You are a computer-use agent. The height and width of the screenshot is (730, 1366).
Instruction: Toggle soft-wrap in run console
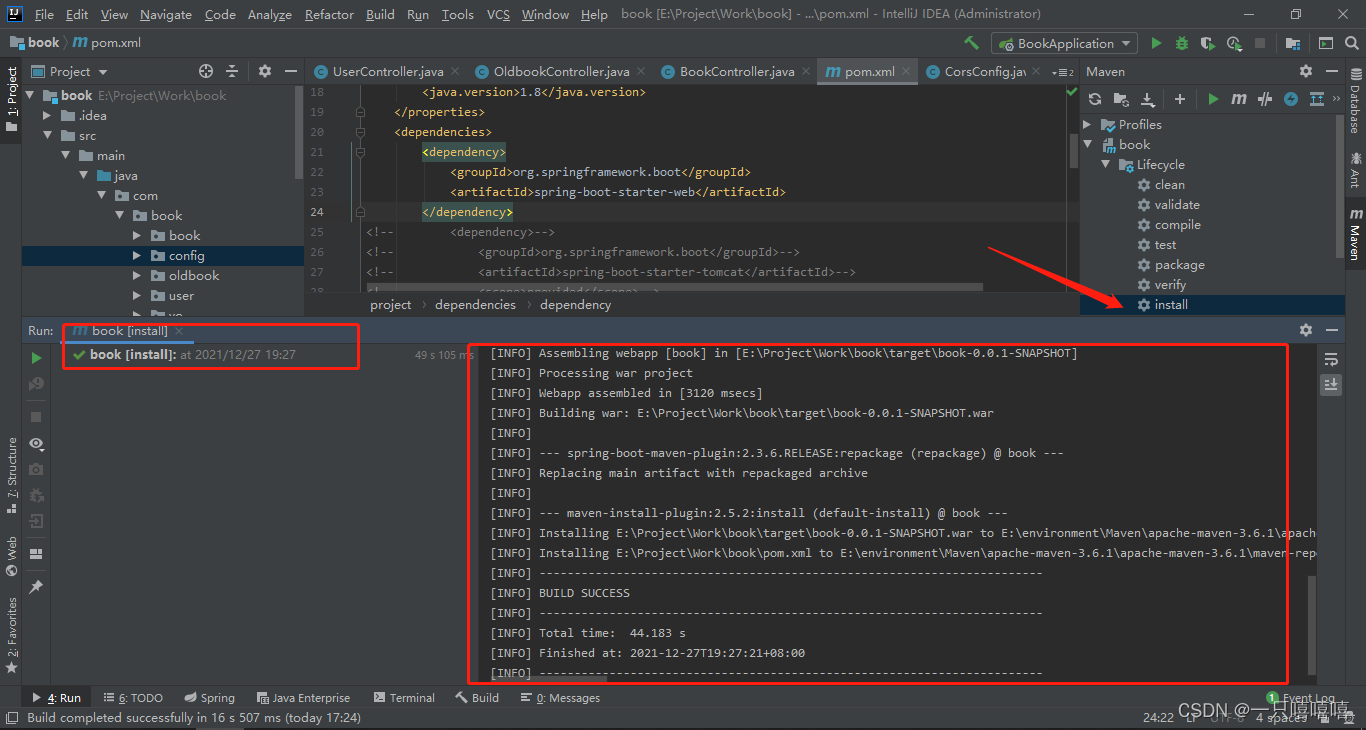coord(1331,359)
